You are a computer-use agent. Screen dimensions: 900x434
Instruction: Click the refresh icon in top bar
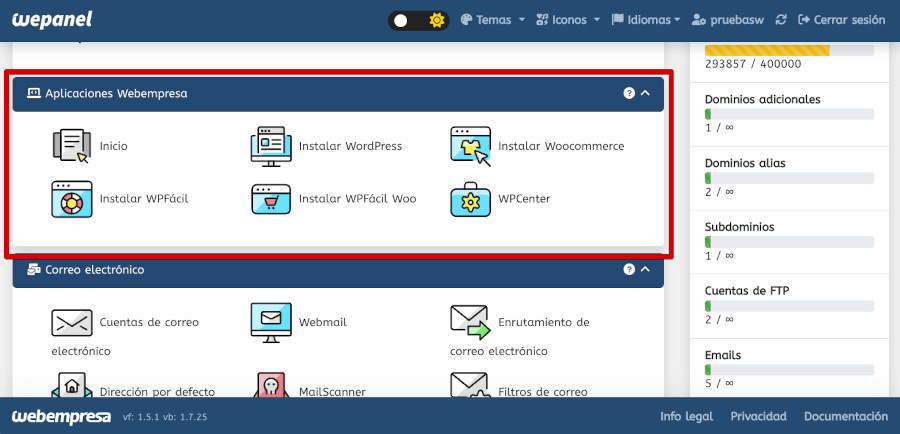coord(781,20)
